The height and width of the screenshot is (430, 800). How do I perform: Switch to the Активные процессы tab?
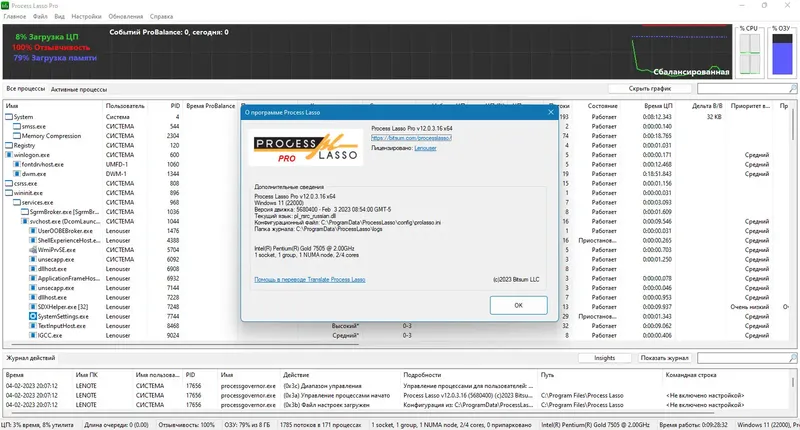click(79, 89)
